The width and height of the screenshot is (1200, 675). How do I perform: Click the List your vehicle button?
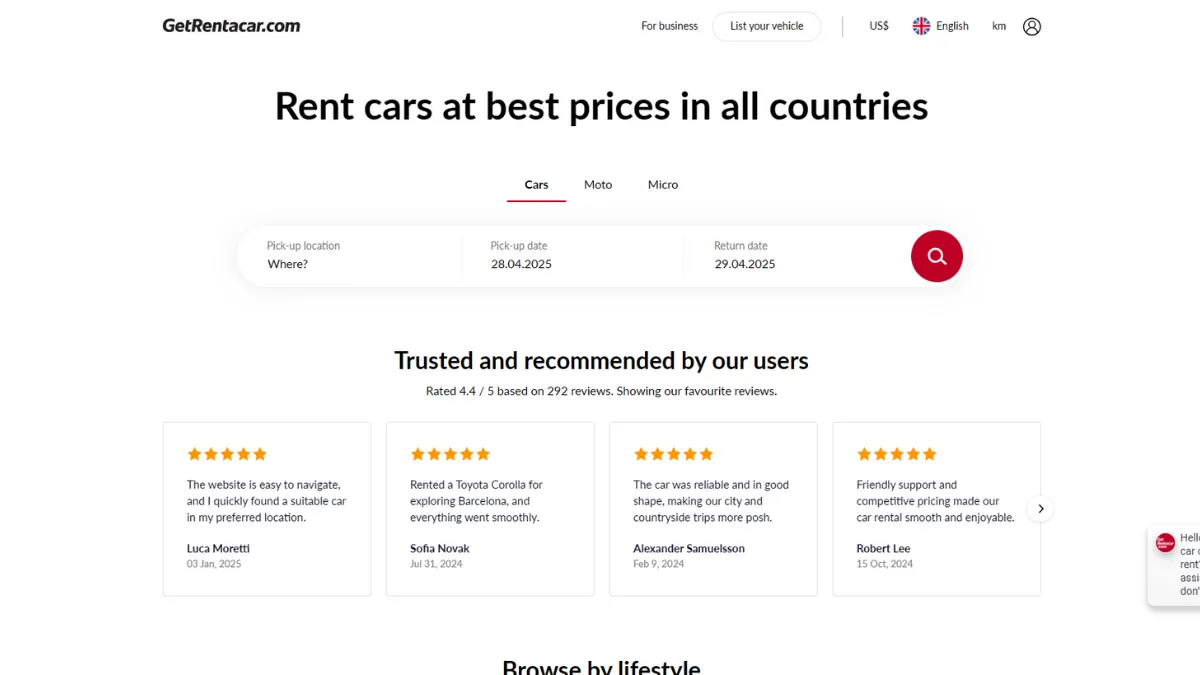click(767, 26)
